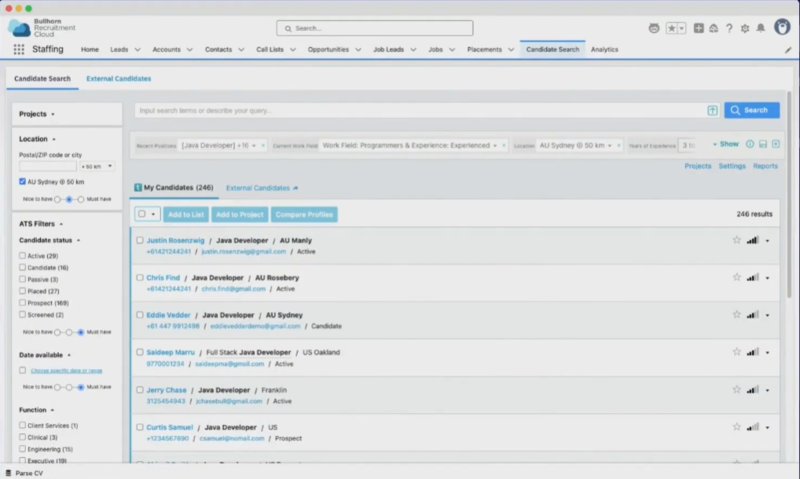Image resolution: width=800 pixels, height=479 pixels.
Task: Open the user avatar profile icon
Action: pos(781,27)
